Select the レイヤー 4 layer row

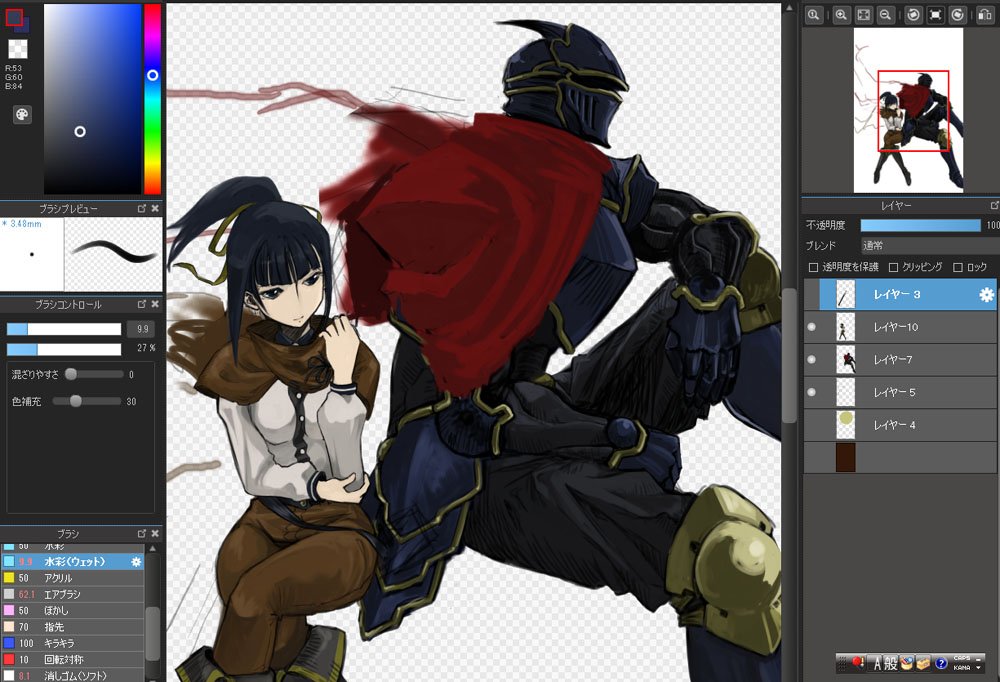tap(900, 425)
